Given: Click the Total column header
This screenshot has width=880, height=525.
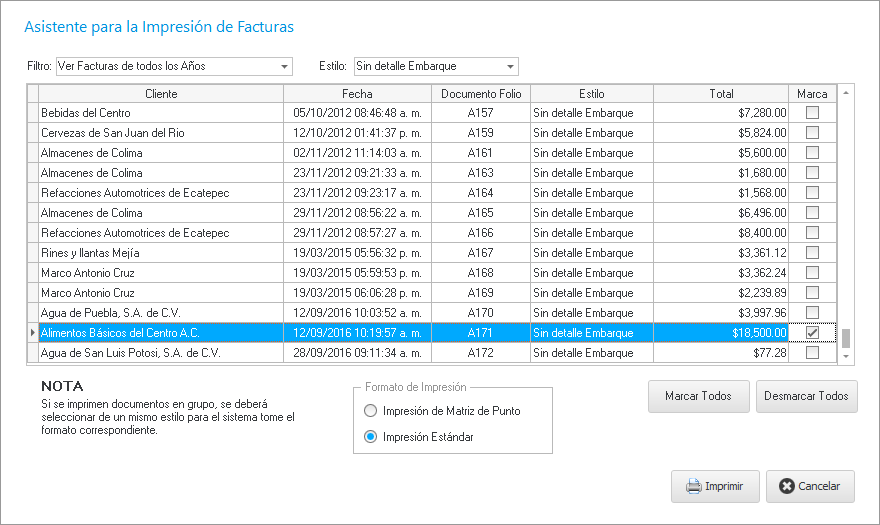Looking at the screenshot, I should (x=721, y=93).
